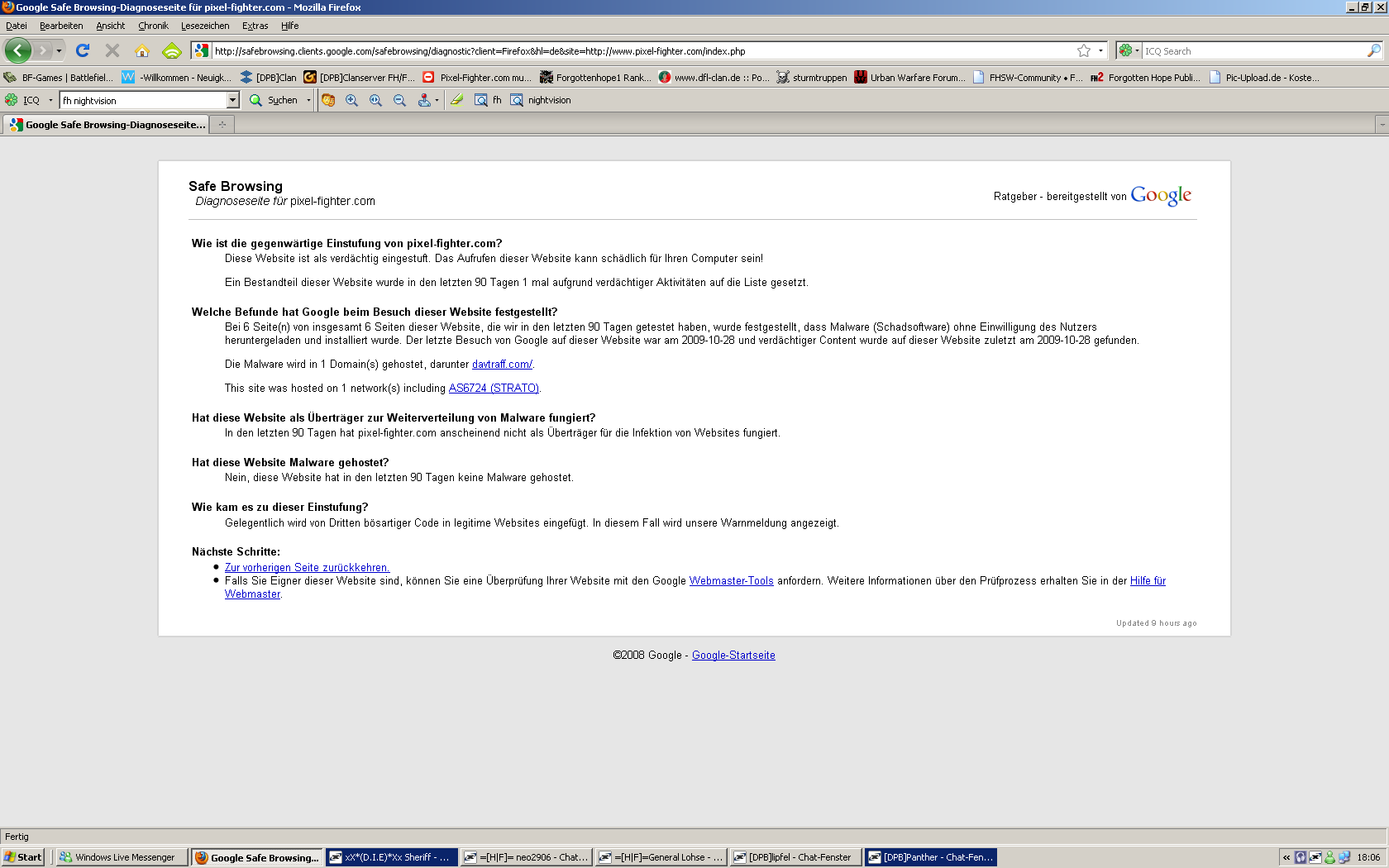Open the joystick icon dropdown arrow

[437, 100]
